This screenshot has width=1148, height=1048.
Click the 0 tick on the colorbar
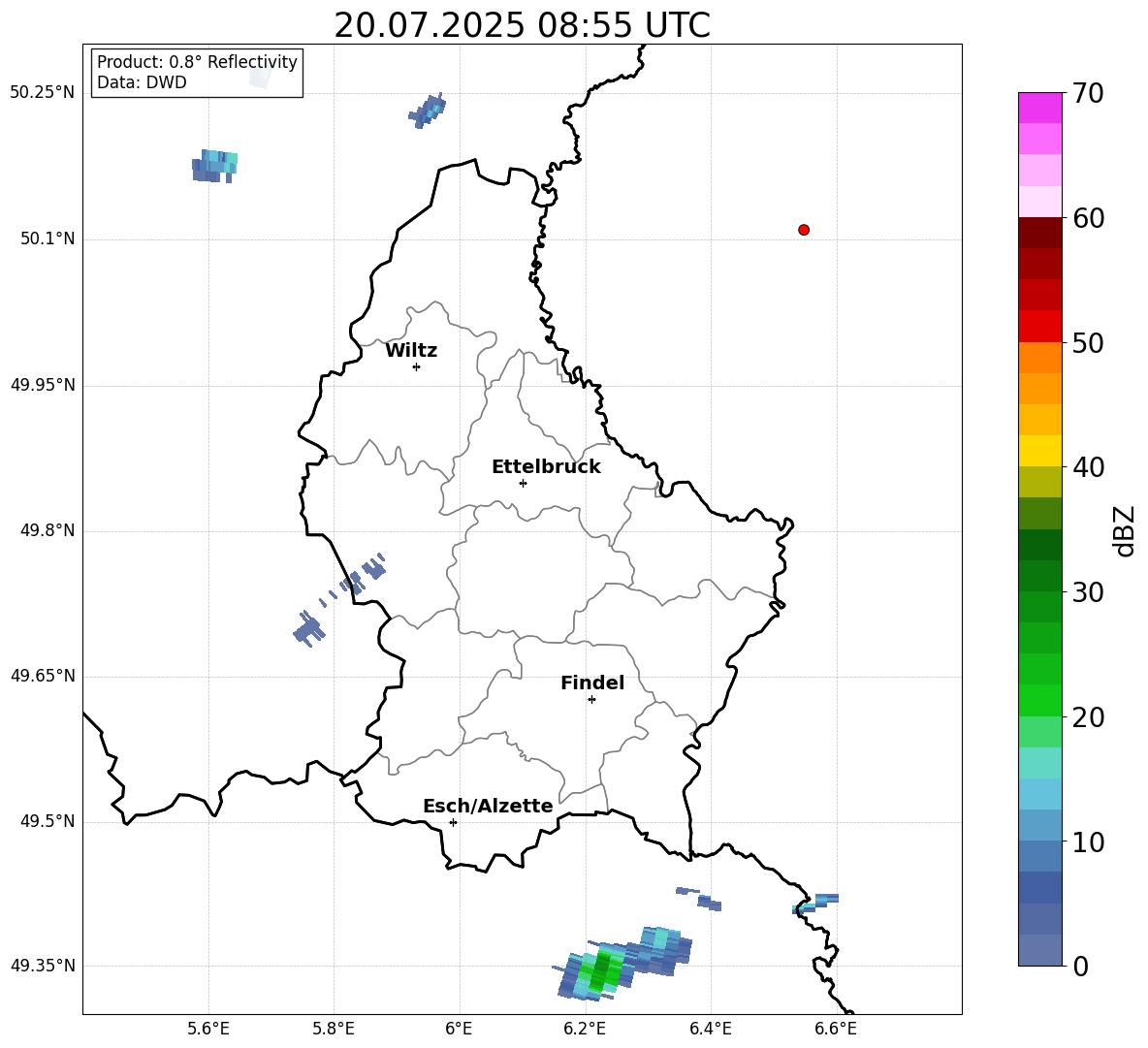tap(1081, 967)
